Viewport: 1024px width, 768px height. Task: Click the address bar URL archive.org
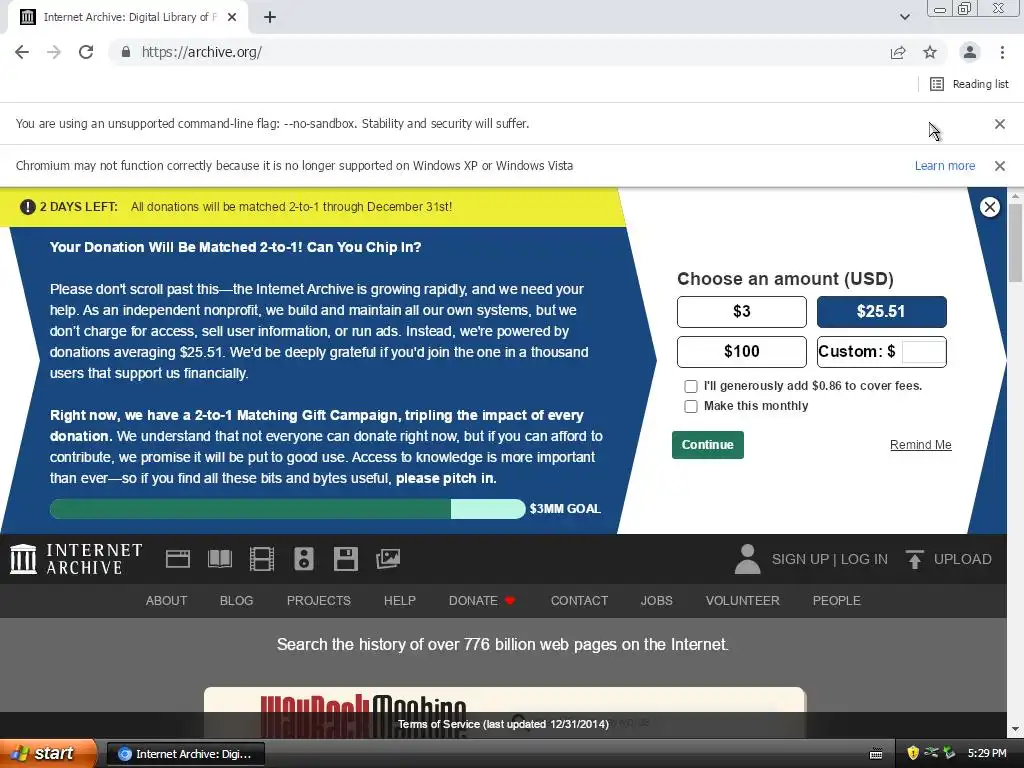click(202, 52)
